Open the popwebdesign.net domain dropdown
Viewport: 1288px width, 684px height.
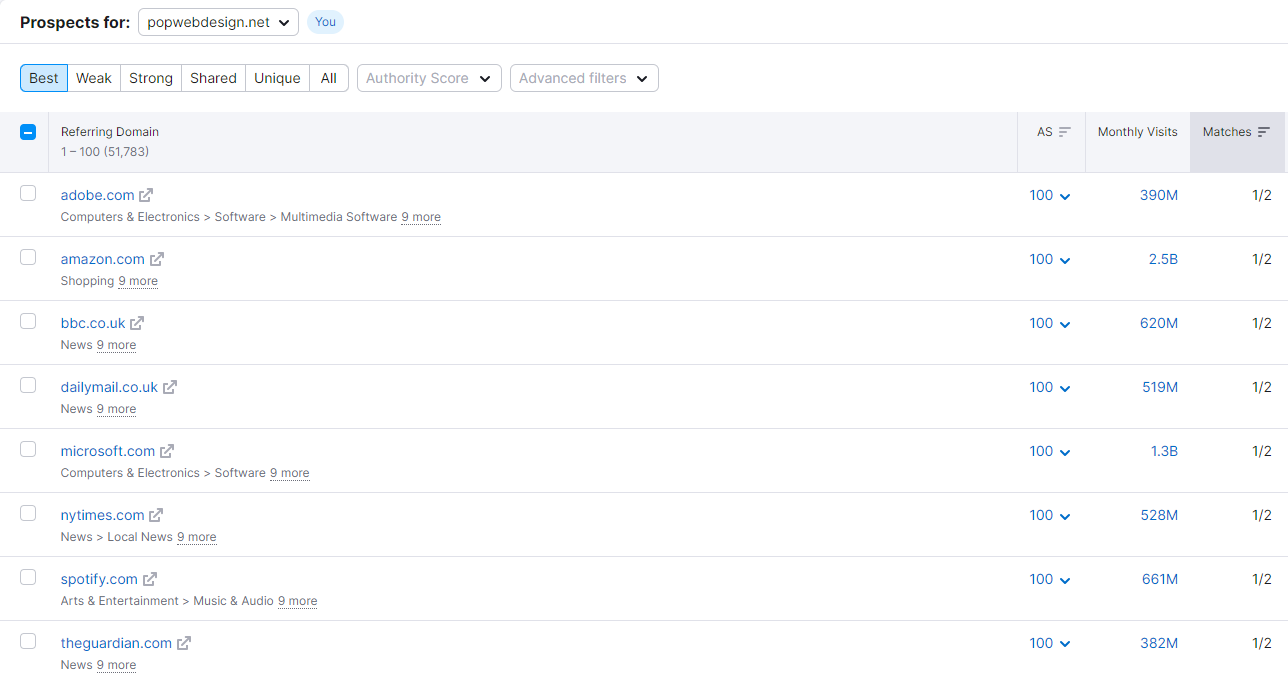(x=218, y=22)
